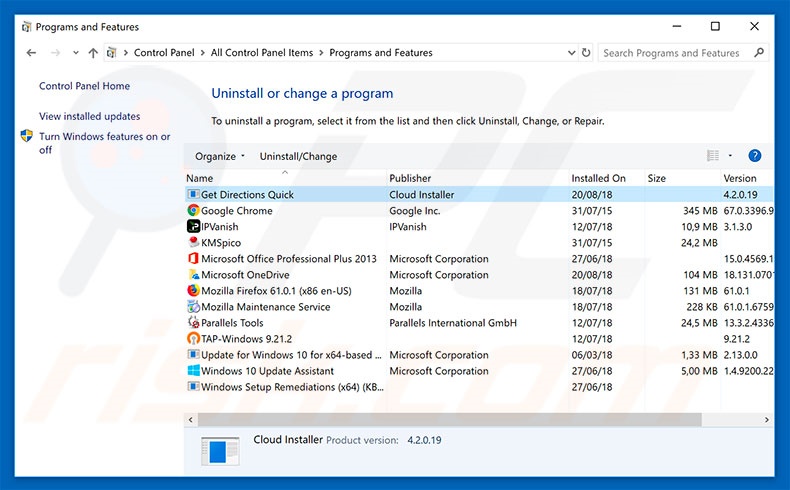Click Parallels International GmbH publisher cell

(x=453, y=323)
